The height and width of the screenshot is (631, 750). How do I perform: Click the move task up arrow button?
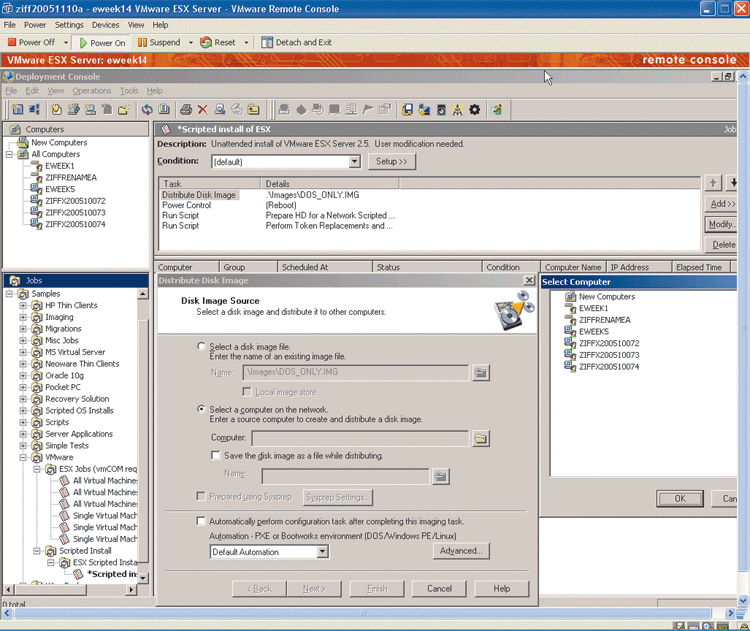713,183
